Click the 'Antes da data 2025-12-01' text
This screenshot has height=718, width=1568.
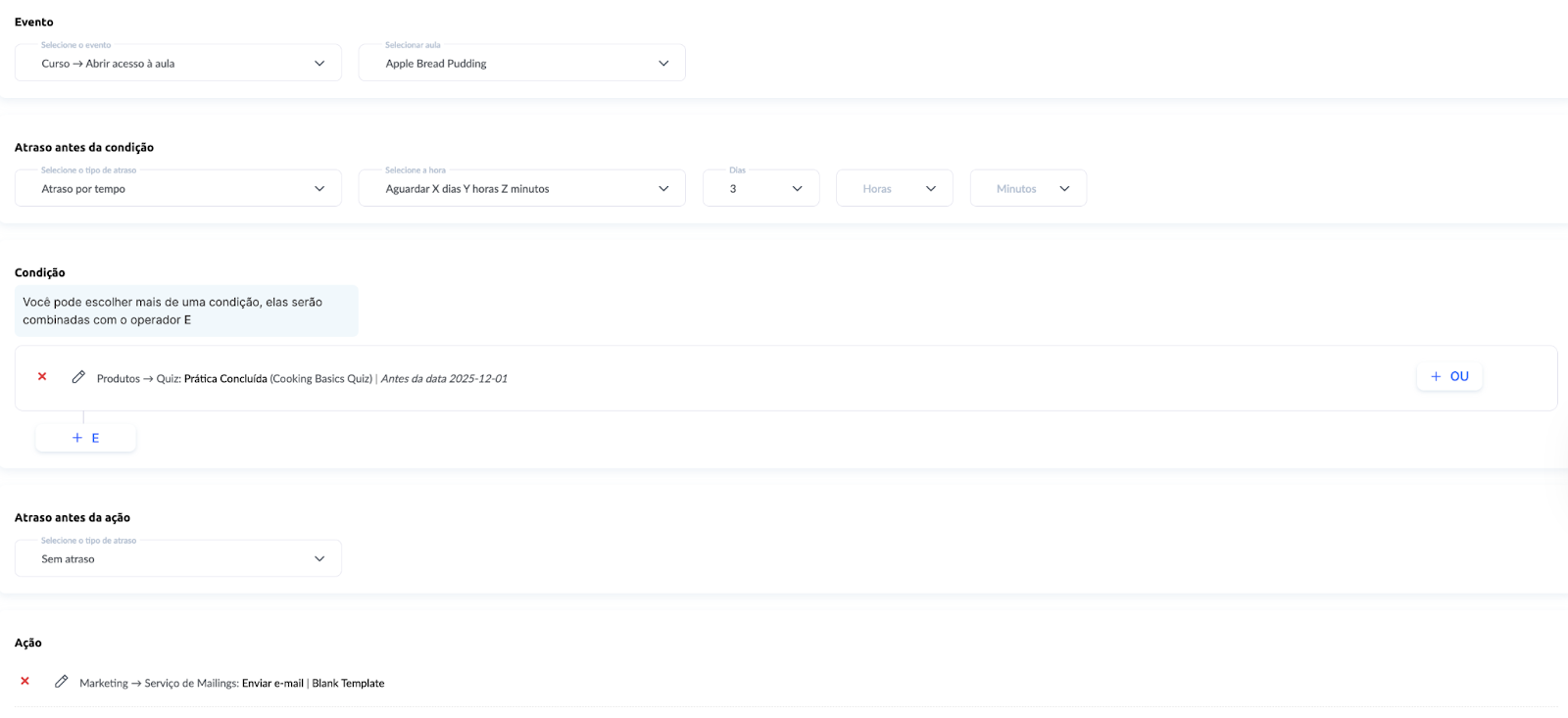[x=444, y=379]
